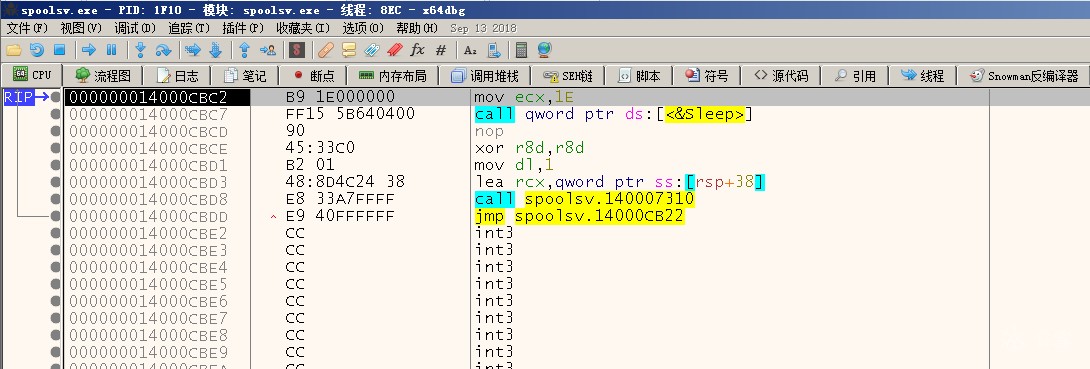This screenshot has height=369, width=1090.
Task: Select the 'mov ecx,1E' instruction
Action: (523, 97)
